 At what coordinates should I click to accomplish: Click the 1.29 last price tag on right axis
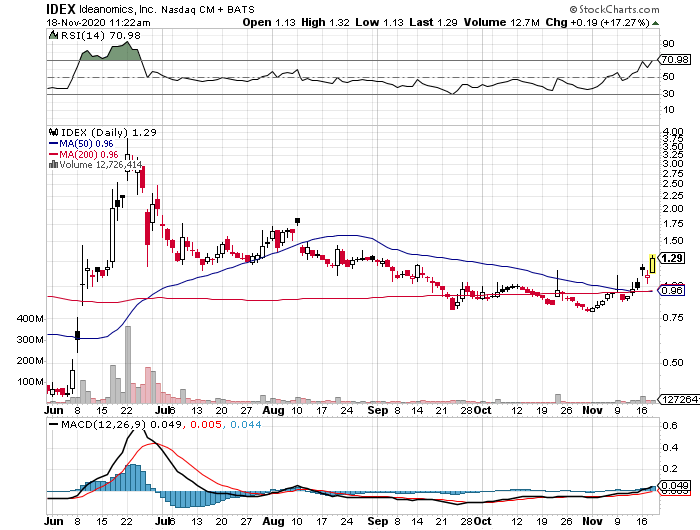672,258
